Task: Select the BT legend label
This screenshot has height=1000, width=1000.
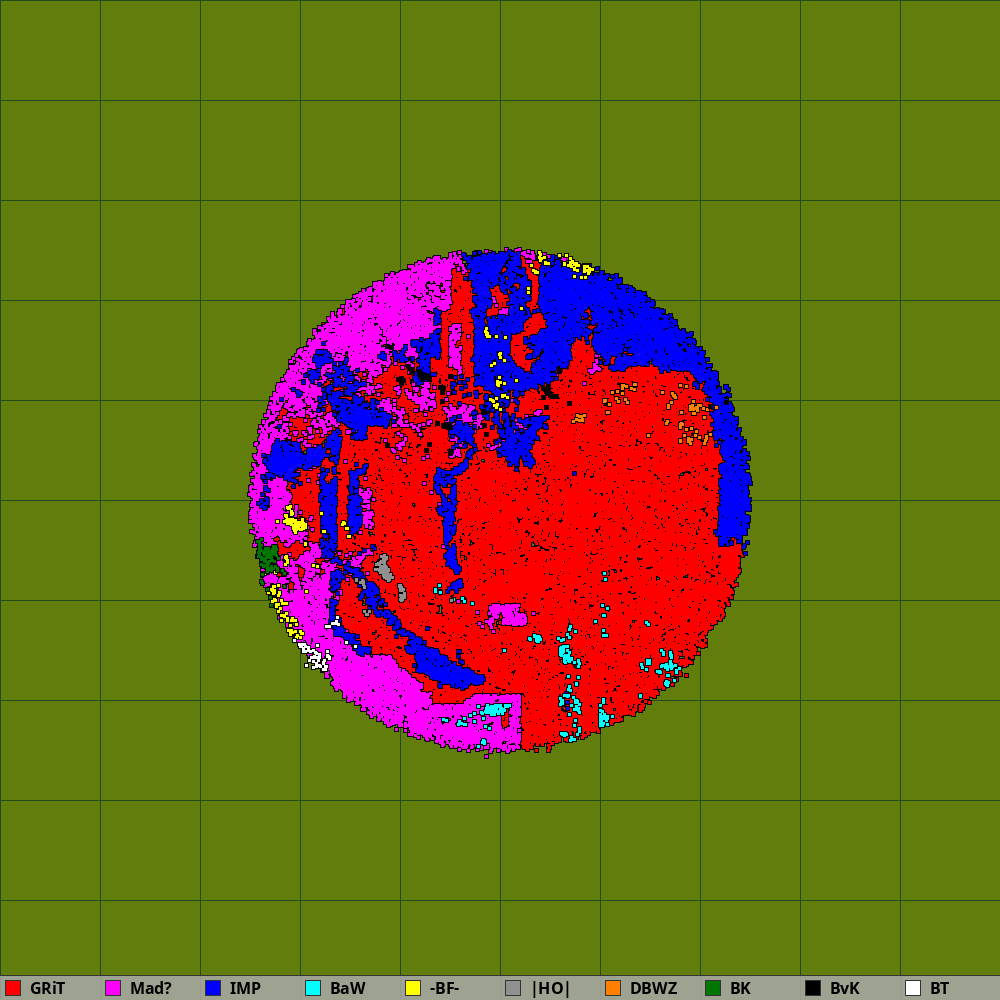Action: click(x=939, y=988)
